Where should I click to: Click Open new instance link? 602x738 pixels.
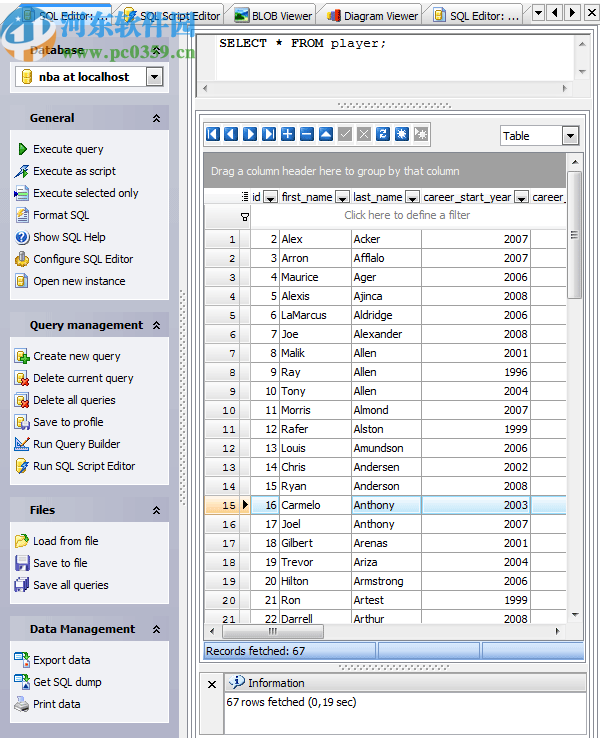pos(79,281)
